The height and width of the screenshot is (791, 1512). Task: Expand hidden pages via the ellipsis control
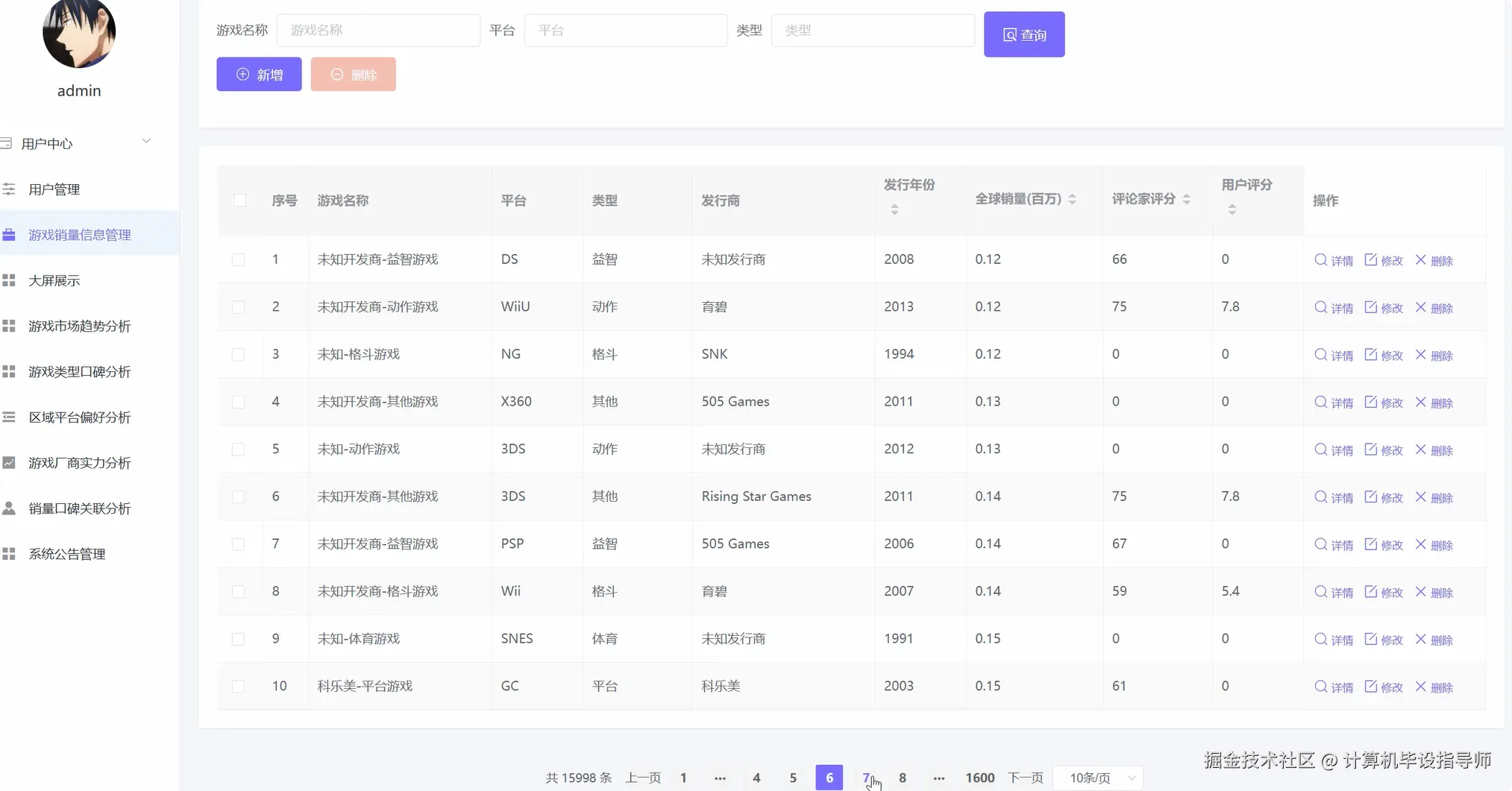[719, 777]
